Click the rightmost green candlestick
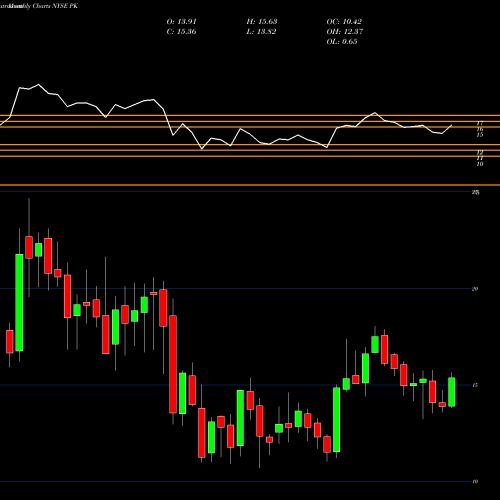Viewport: 500px width, 500px height. [452, 392]
